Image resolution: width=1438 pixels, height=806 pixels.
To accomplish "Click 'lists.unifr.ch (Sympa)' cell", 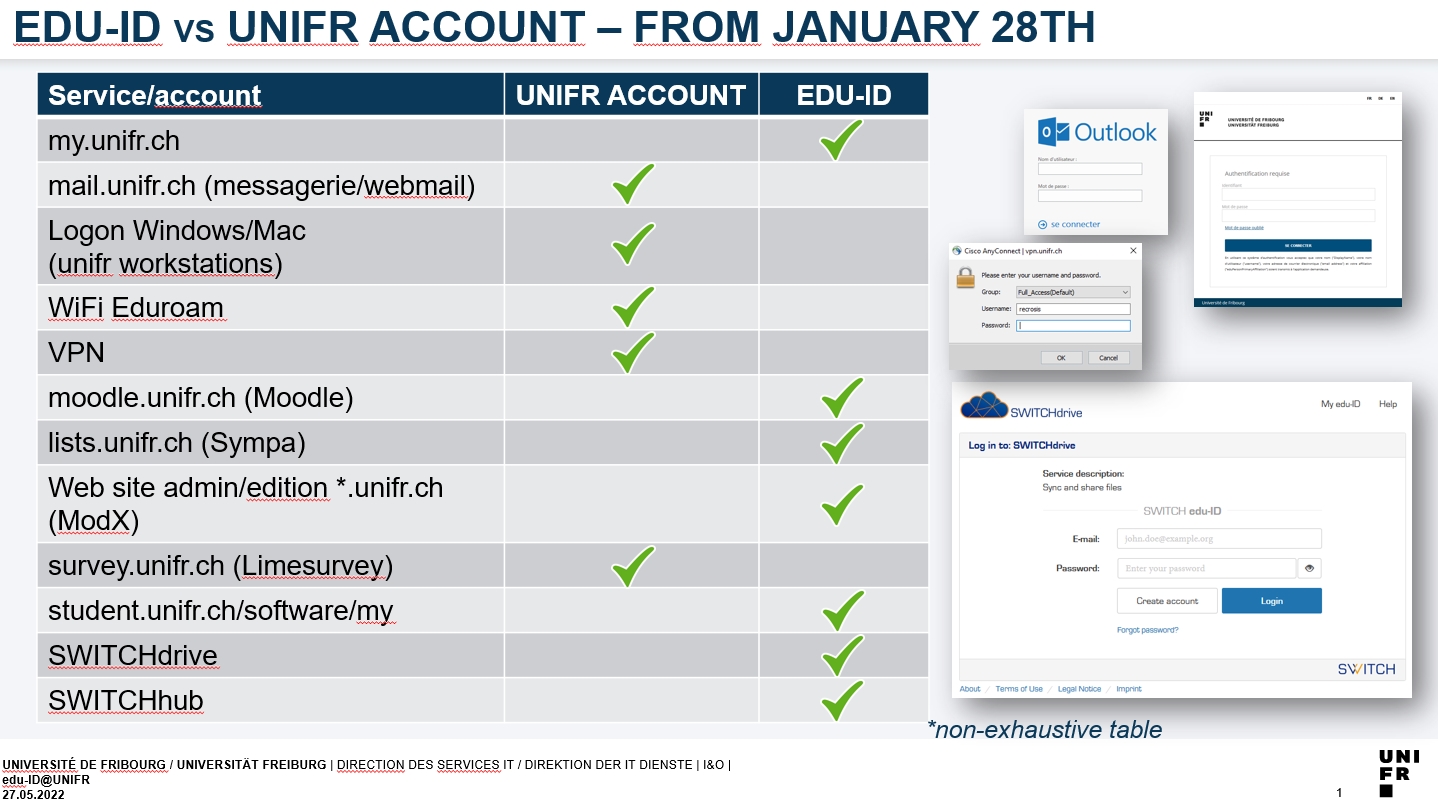I will [271, 442].
